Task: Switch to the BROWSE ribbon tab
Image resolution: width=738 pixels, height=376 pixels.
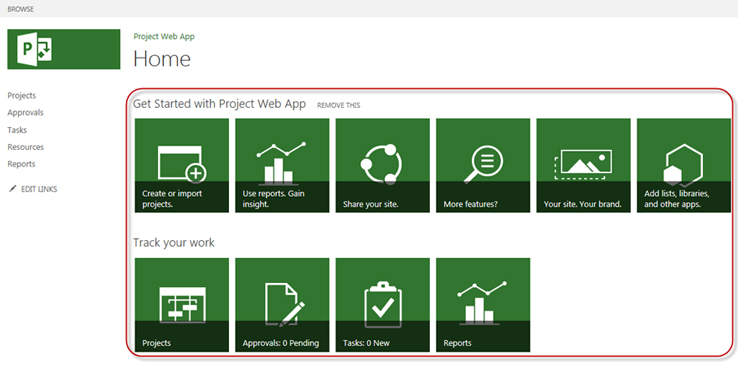Action: 21,9
